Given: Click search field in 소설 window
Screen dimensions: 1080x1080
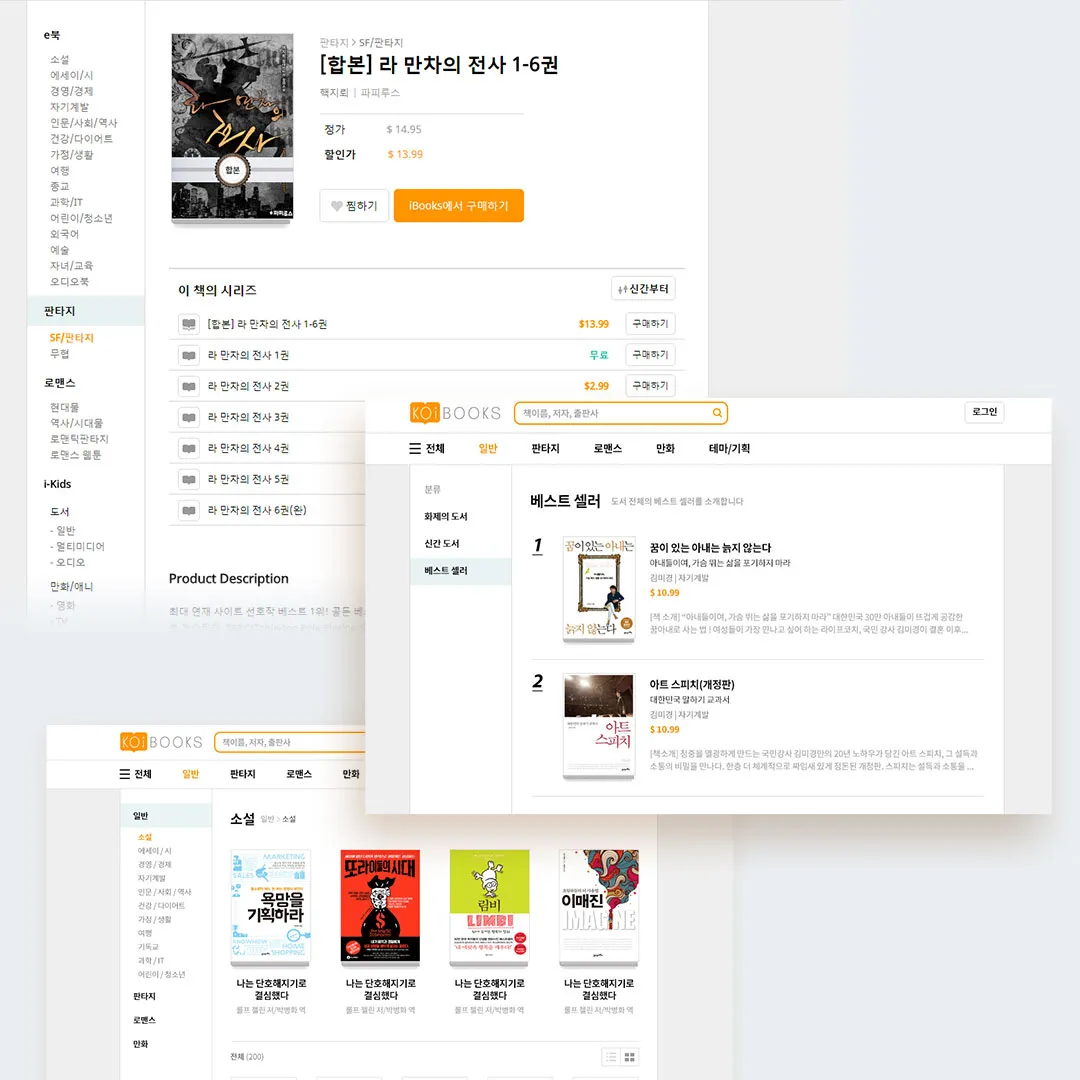Looking at the screenshot, I should (x=291, y=742).
